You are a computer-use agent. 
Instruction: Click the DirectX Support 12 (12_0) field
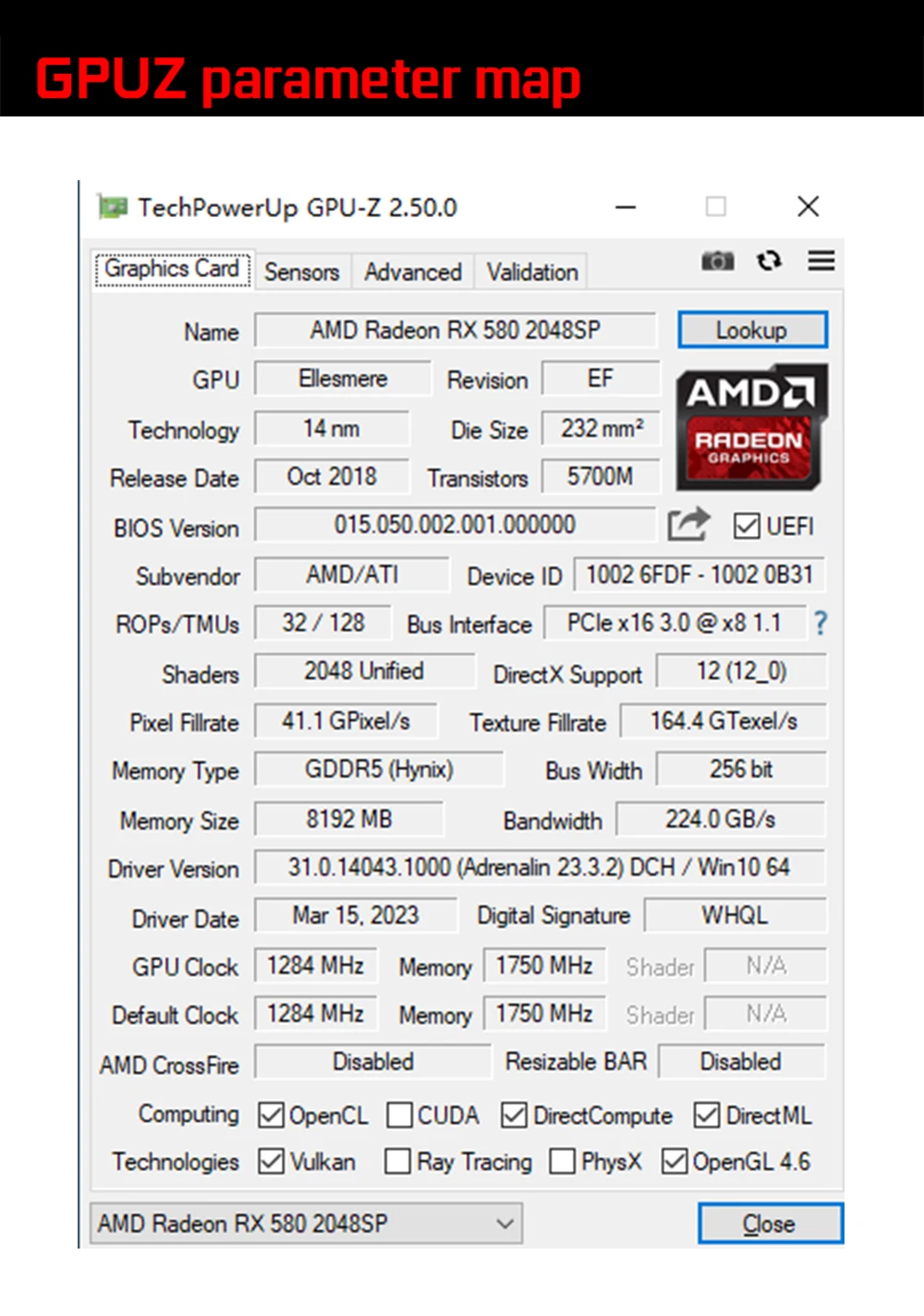[741, 671]
